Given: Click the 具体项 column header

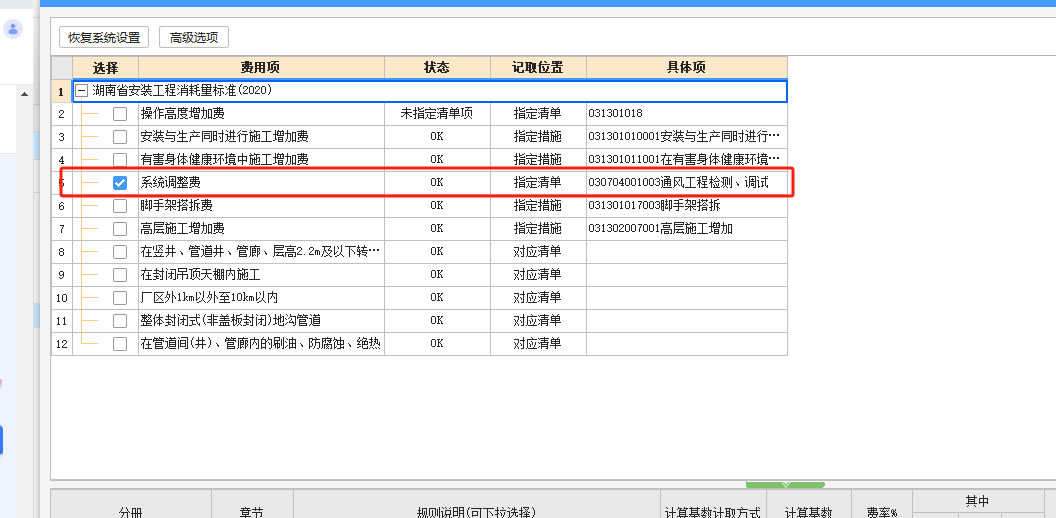Looking at the screenshot, I should tap(687, 68).
